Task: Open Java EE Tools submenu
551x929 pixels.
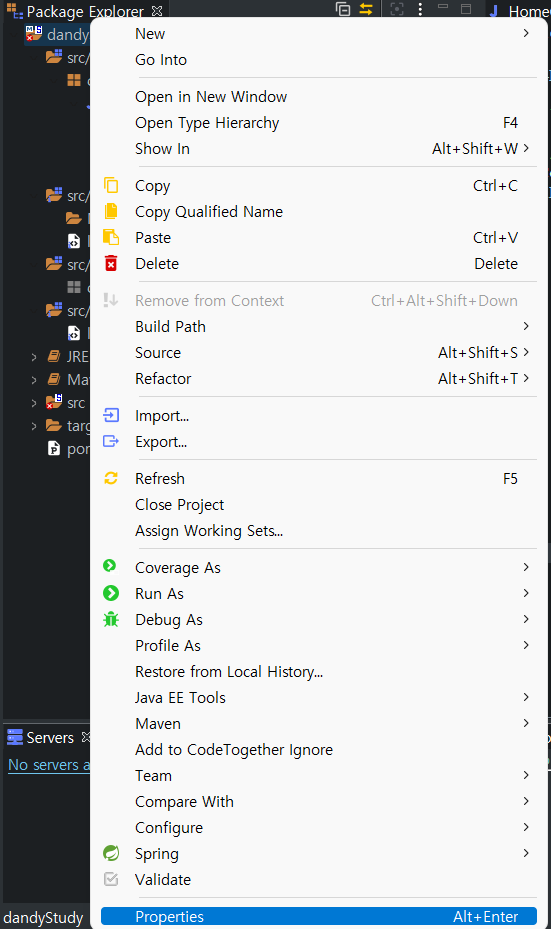Action: 319,697
